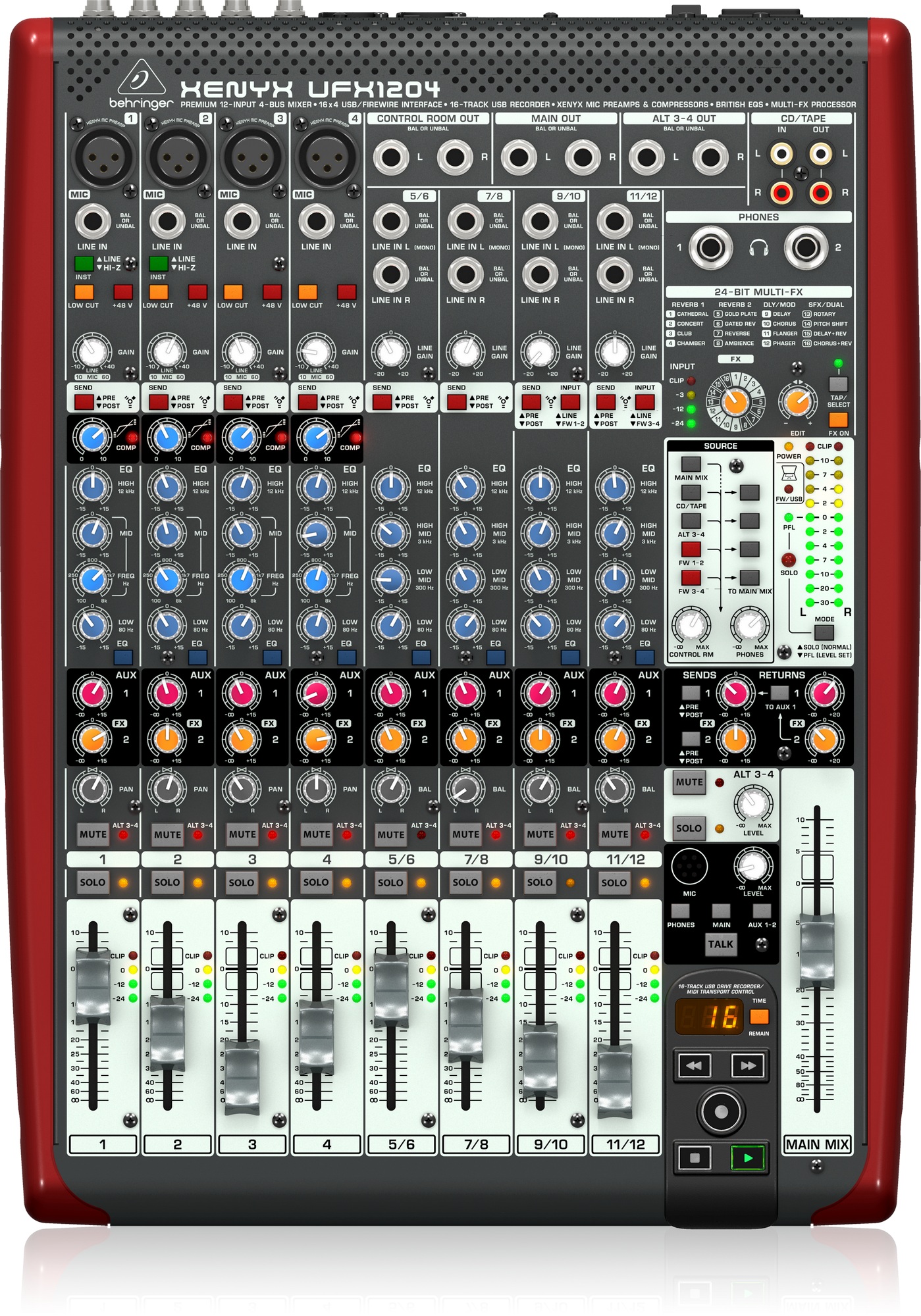921x1316 pixels.
Task: Select the red FW 3-4 source button
Action: tap(691, 577)
